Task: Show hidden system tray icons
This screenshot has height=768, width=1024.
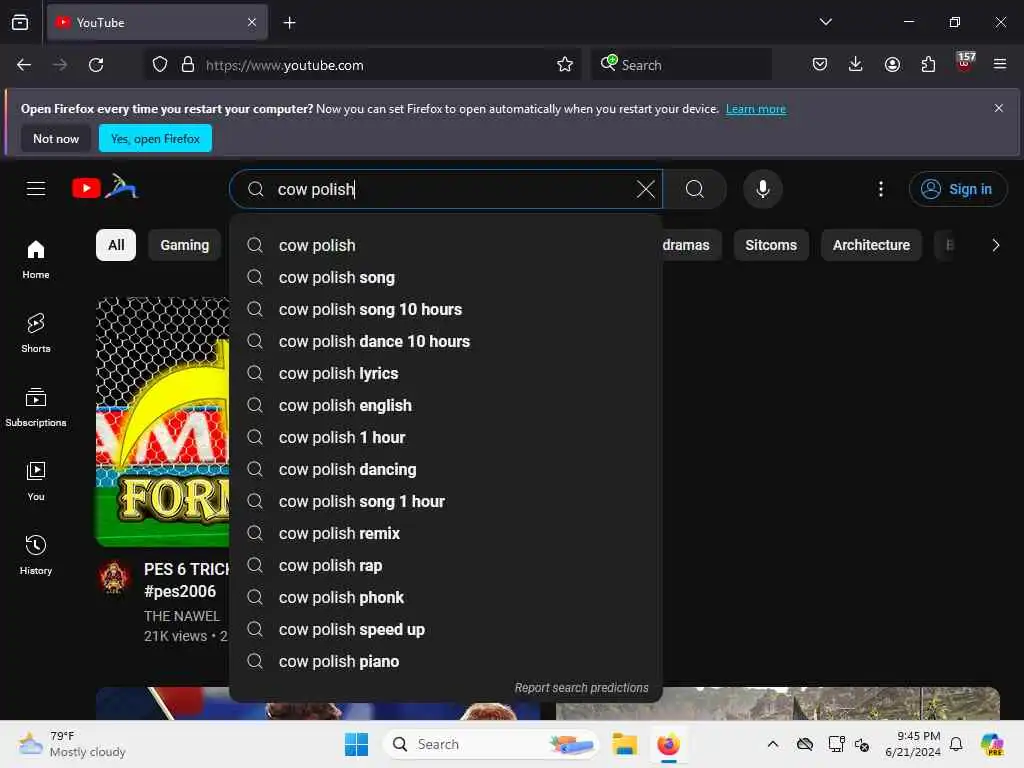Action: coord(773,744)
